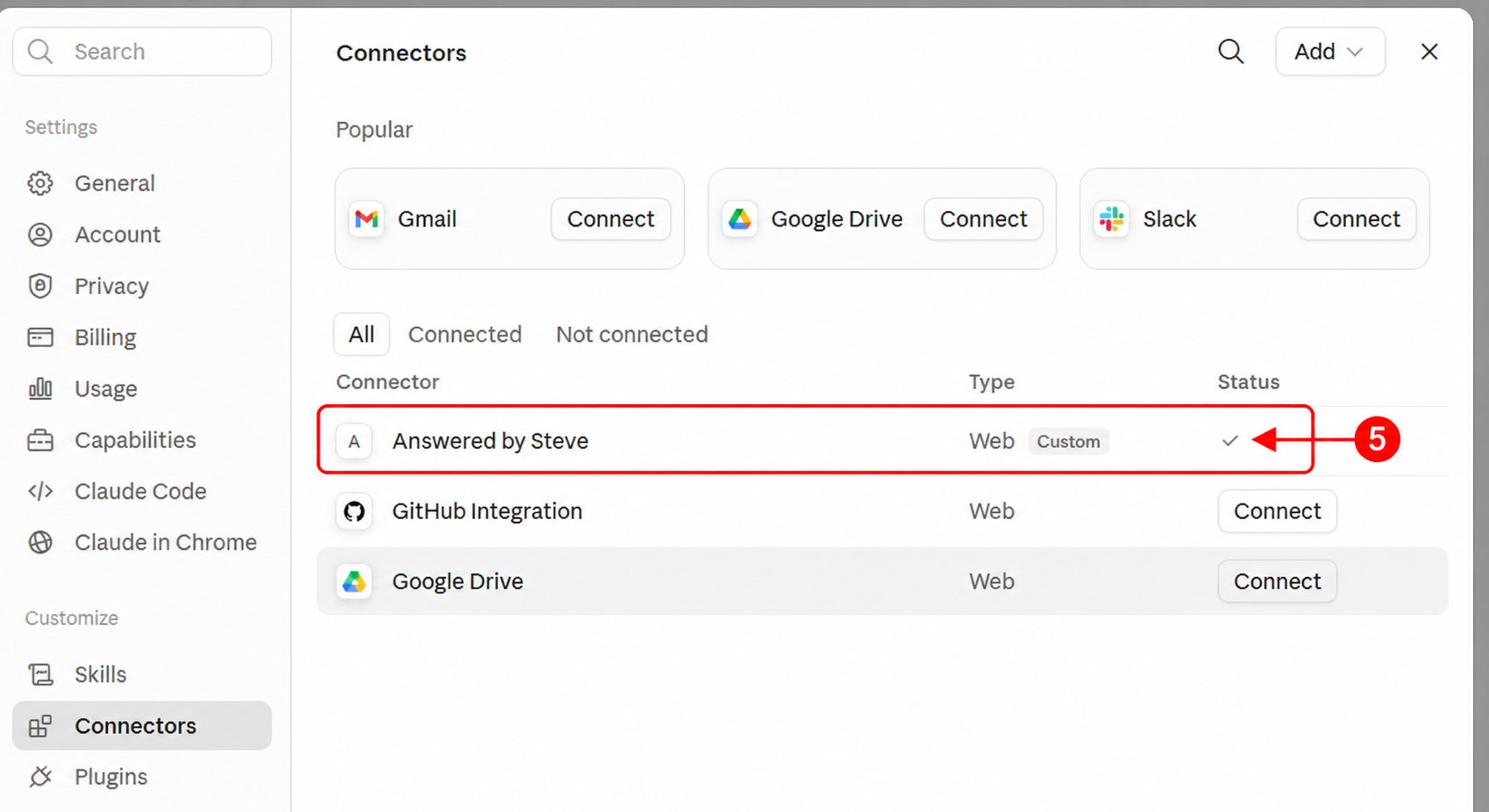Connect the GitHub Integration row
Viewport: 1489px width, 812px height.
pyautogui.click(x=1277, y=511)
